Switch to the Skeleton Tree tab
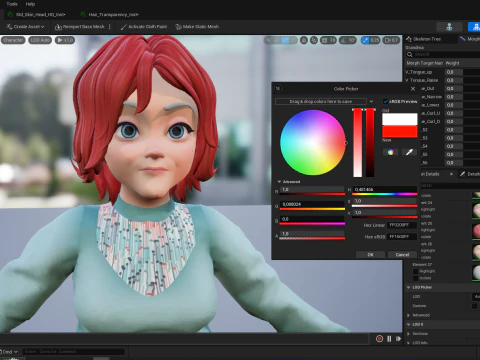This screenshot has height=360, width=480. [x=427, y=39]
